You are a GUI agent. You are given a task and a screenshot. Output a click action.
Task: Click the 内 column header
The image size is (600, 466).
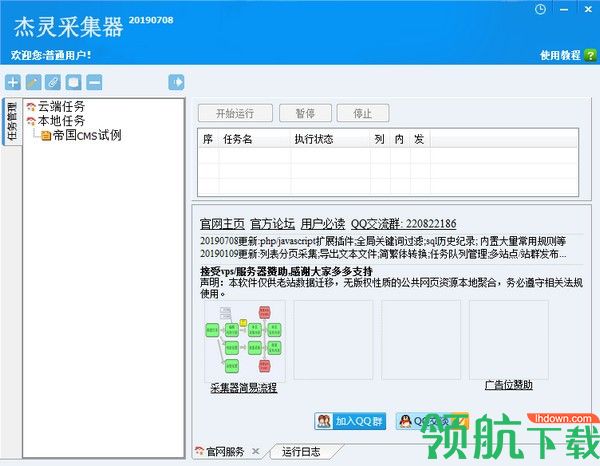click(x=399, y=139)
